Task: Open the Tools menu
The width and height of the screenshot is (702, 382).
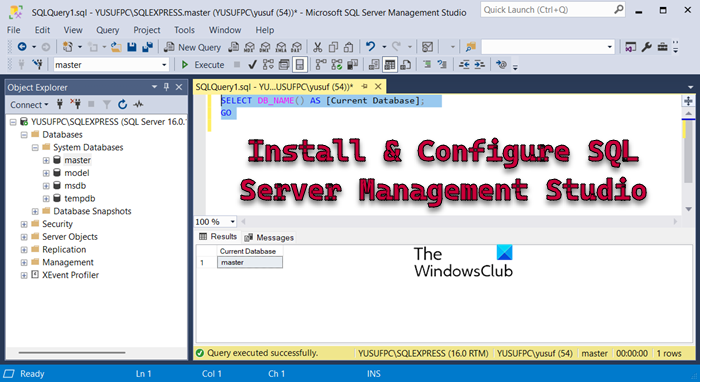Action: (184, 30)
